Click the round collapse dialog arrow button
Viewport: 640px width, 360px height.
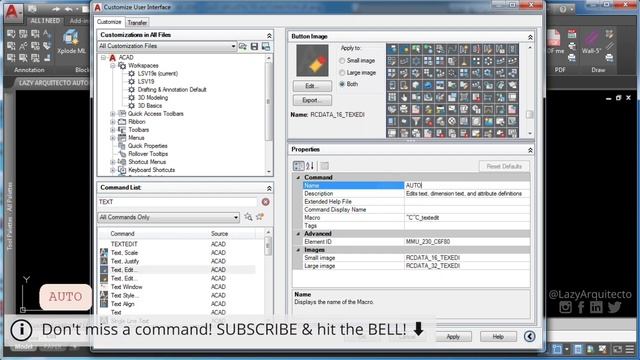(x=530, y=336)
